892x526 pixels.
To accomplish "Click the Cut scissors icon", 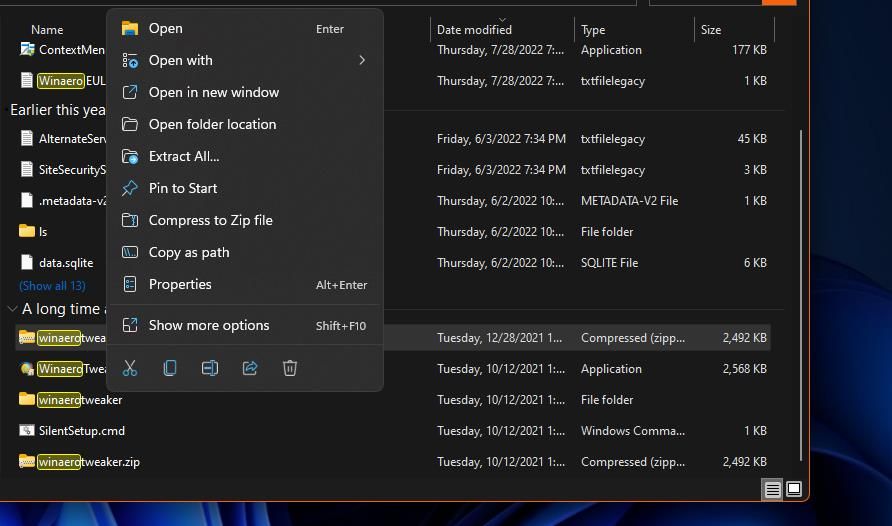I will pyautogui.click(x=130, y=368).
